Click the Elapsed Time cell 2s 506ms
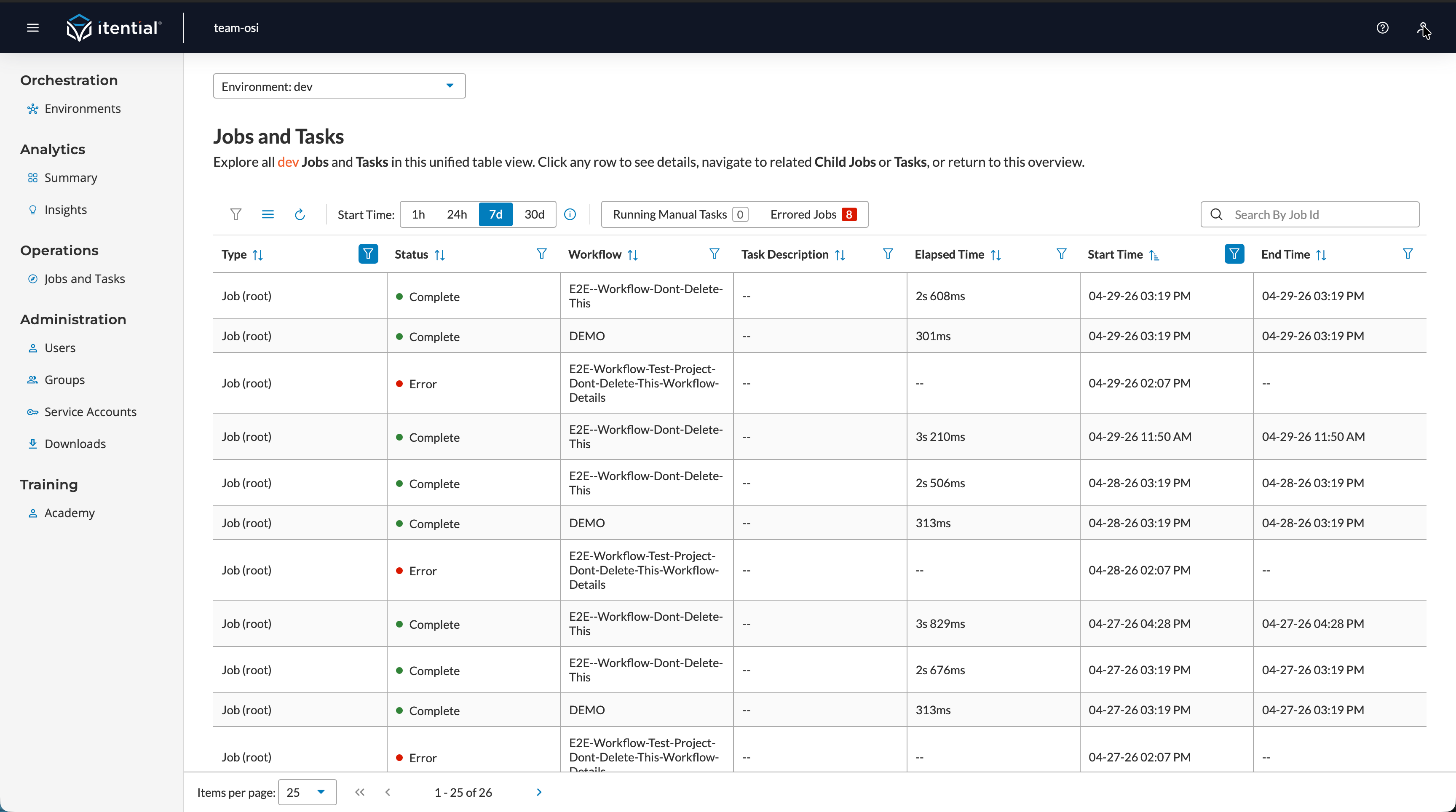The height and width of the screenshot is (812, 1456). [994, 483]
